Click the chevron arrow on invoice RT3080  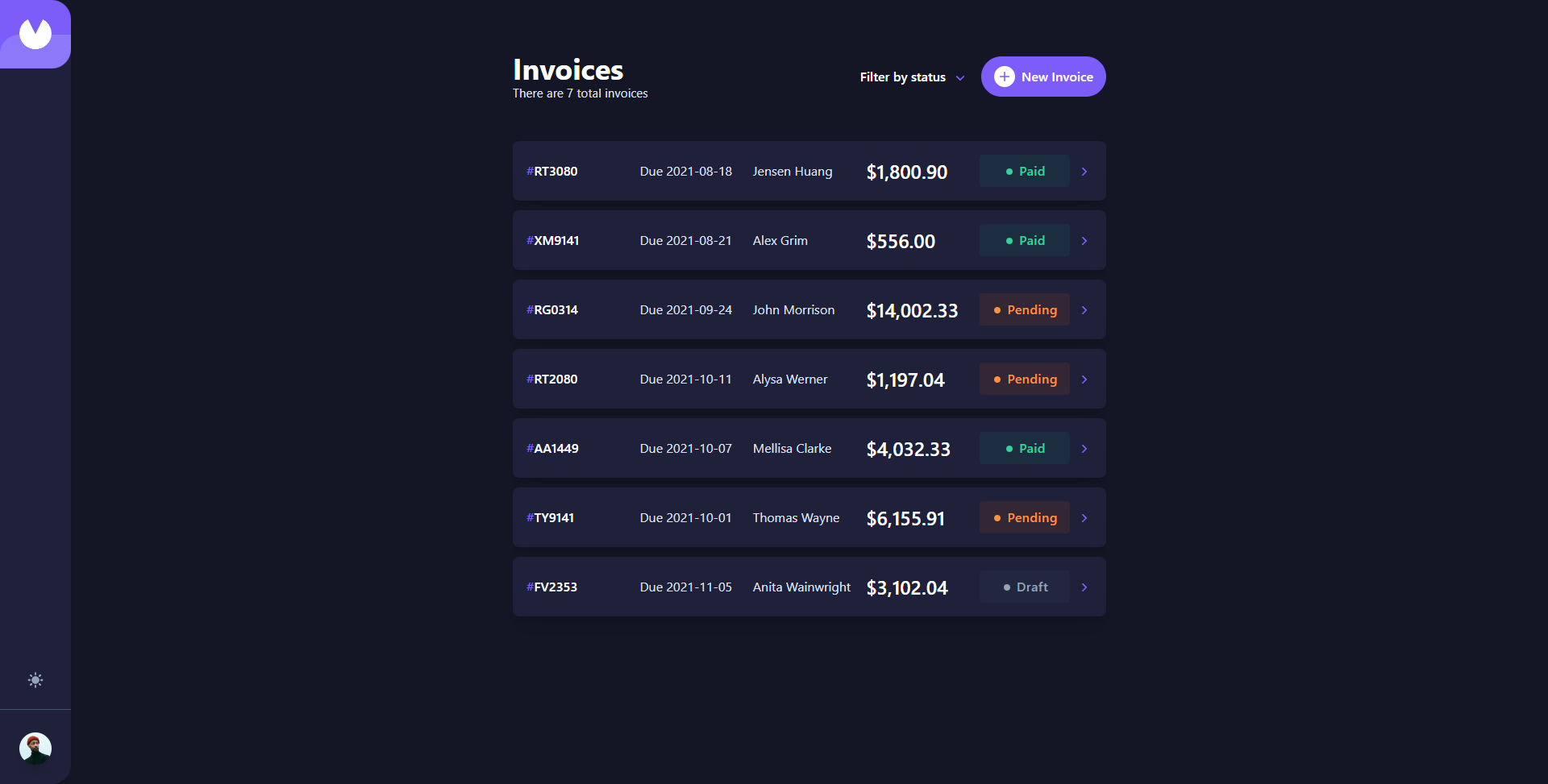coord(1084,171)
